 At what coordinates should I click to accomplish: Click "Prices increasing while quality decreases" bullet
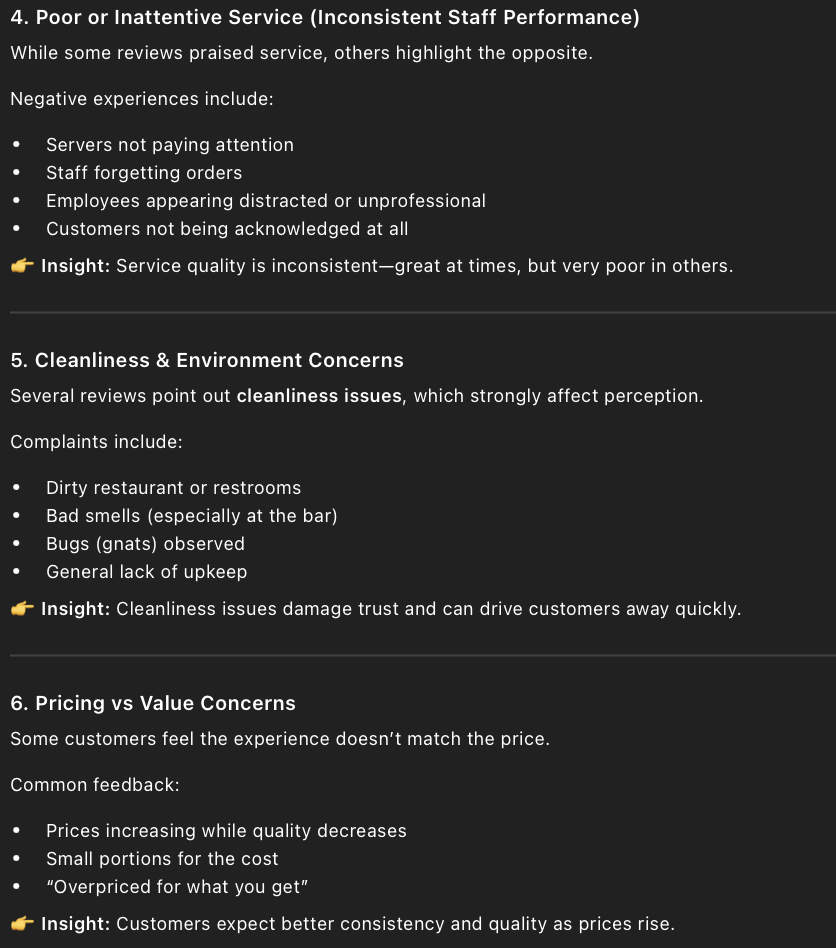coord(226,831)
